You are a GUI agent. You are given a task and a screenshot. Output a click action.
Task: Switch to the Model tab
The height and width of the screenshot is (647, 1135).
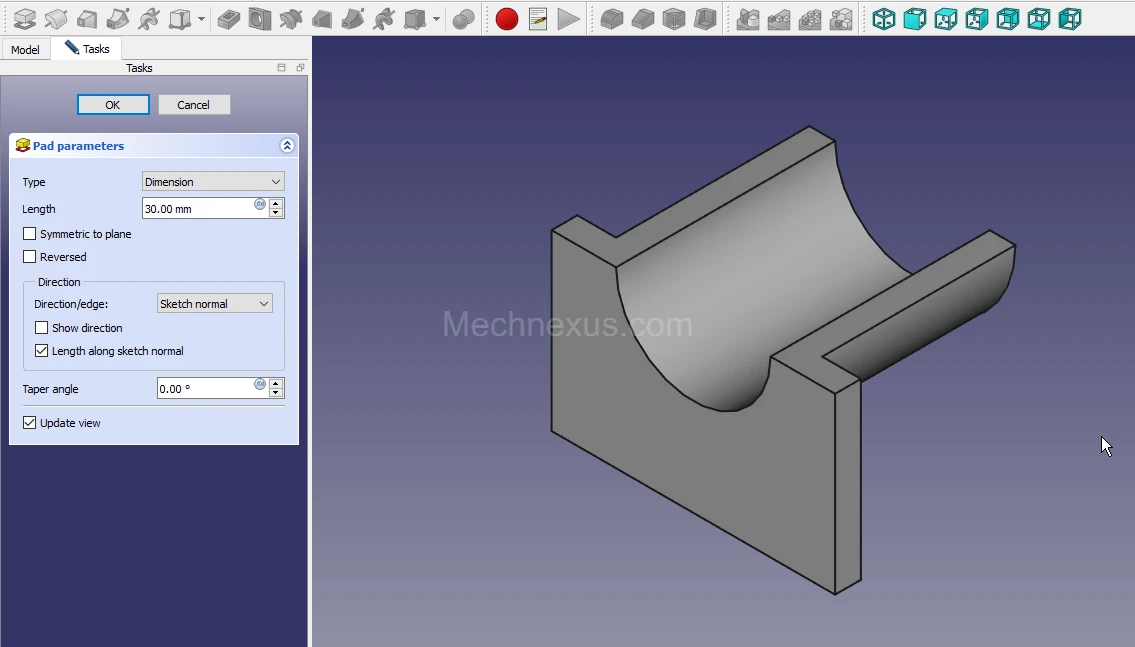(x=25, y=49)
